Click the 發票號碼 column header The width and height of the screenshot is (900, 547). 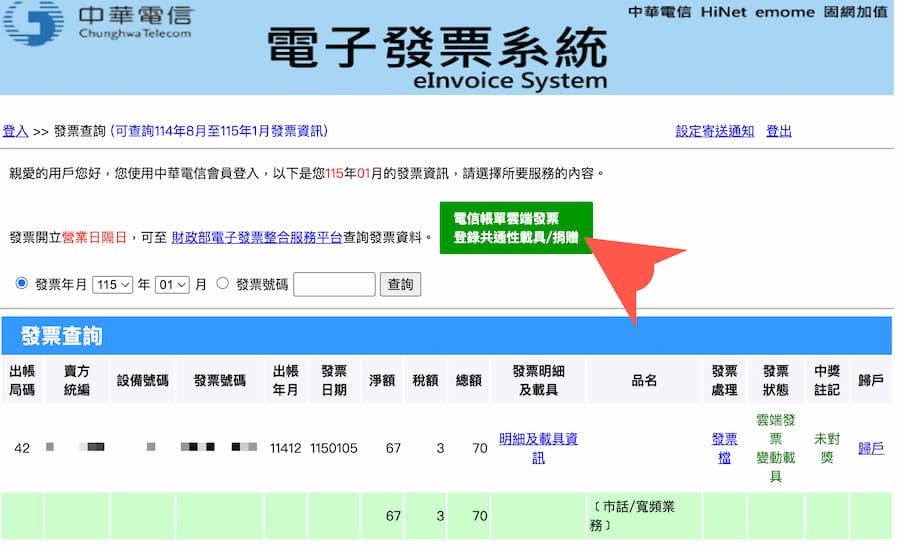click(x=220, y=381)
